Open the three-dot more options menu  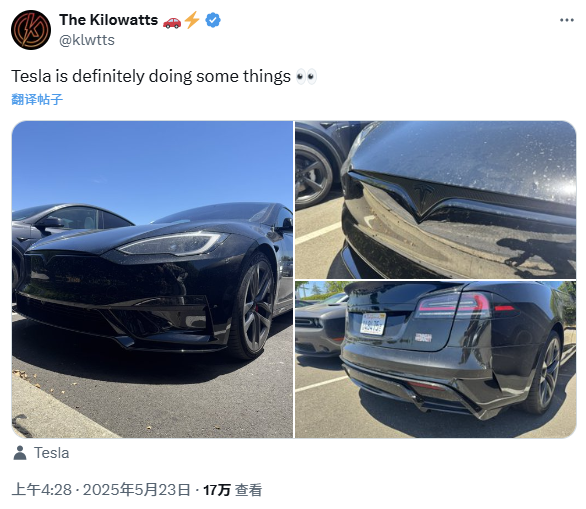567,20
